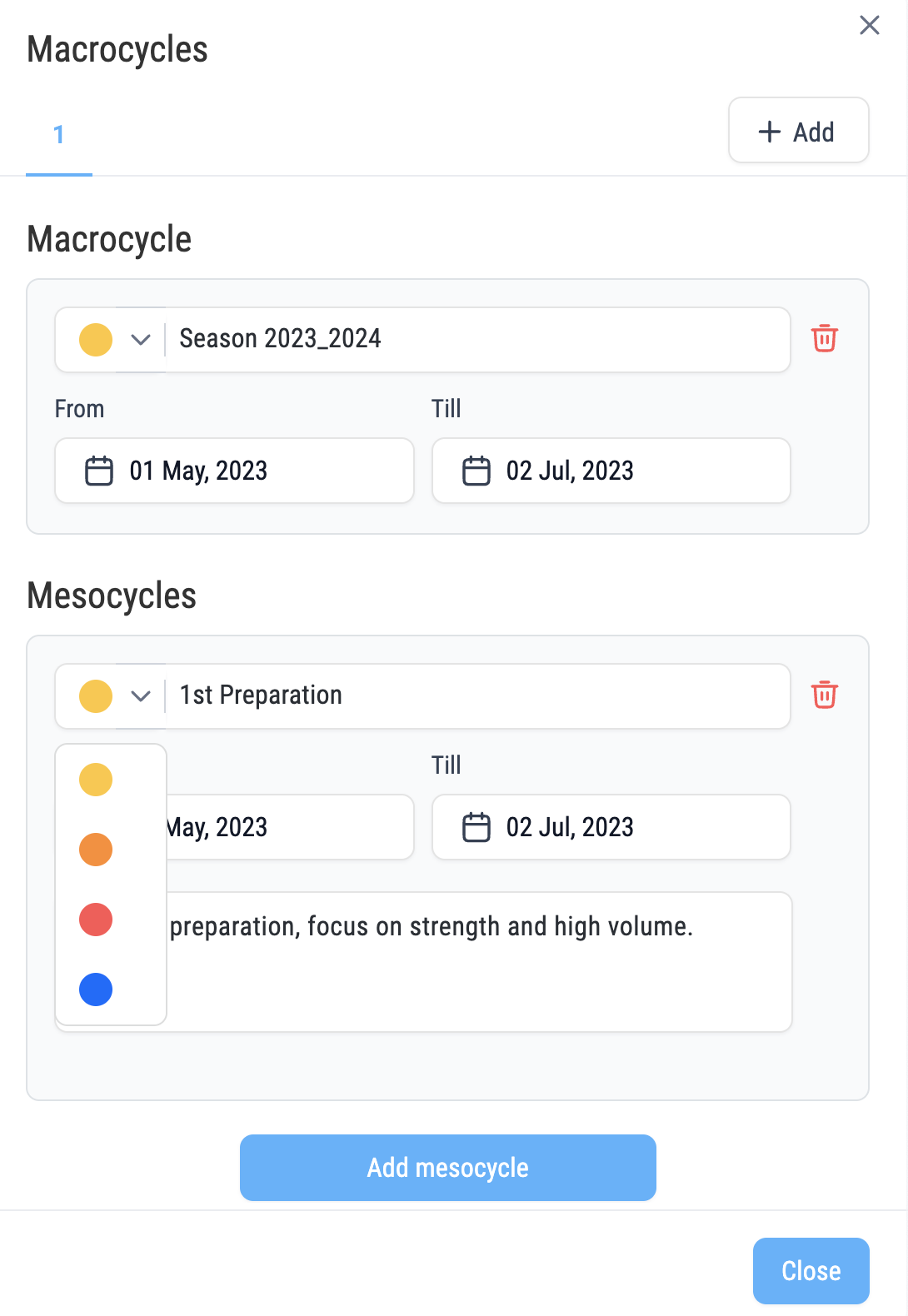Close the Macrocycles dialog with X icon
Screen dimensions: 908x1316
click(x=870, y=25)
